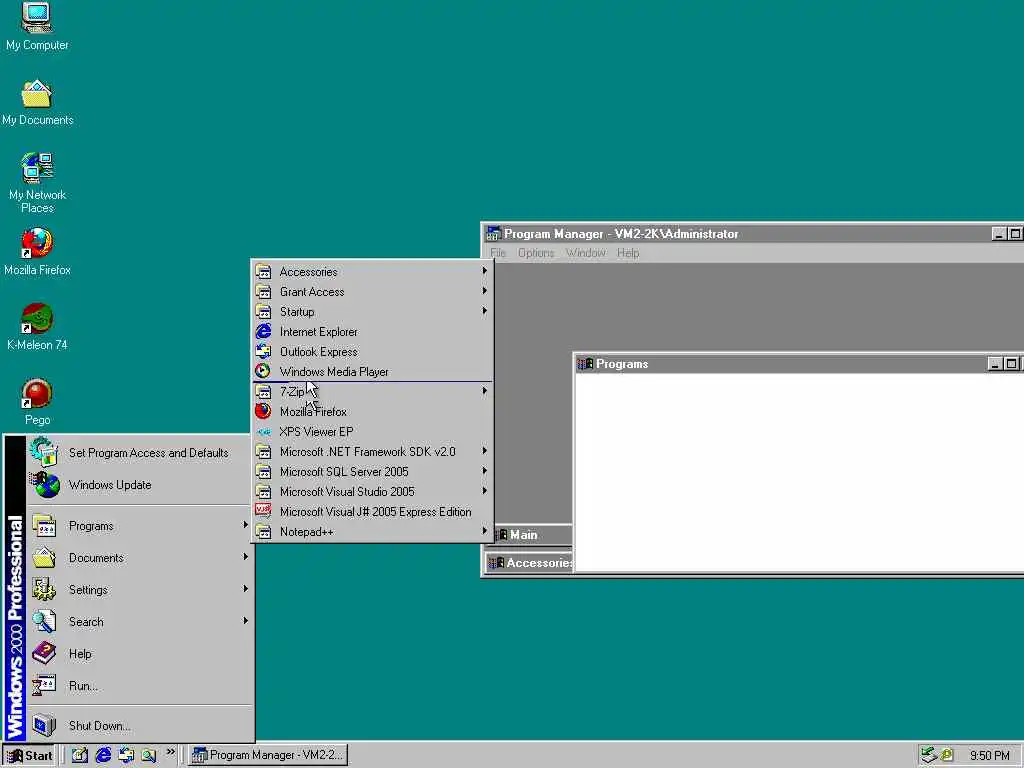
Task: Open Window menu in Program Manager
Action: point(585,253)
